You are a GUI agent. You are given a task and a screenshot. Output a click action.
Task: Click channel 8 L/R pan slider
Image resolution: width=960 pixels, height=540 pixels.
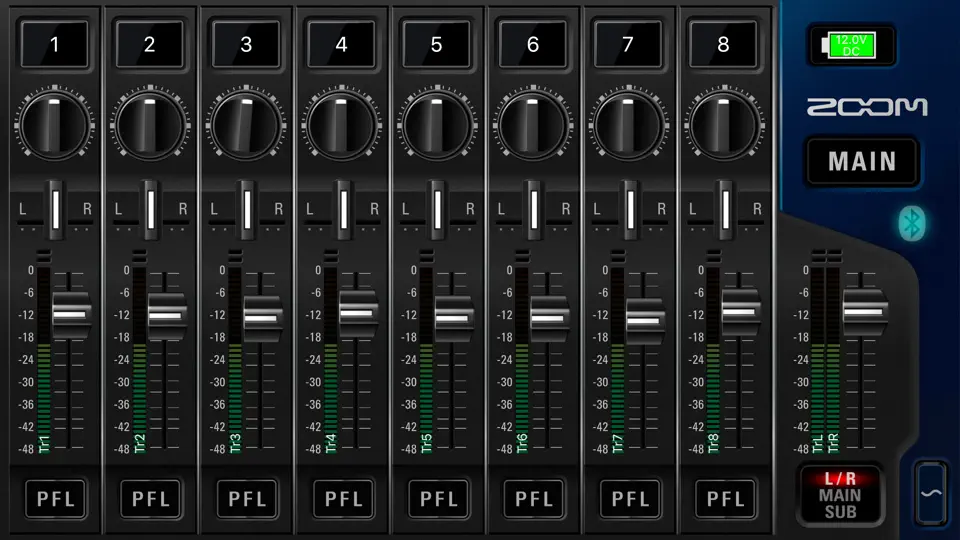(725, 210)
